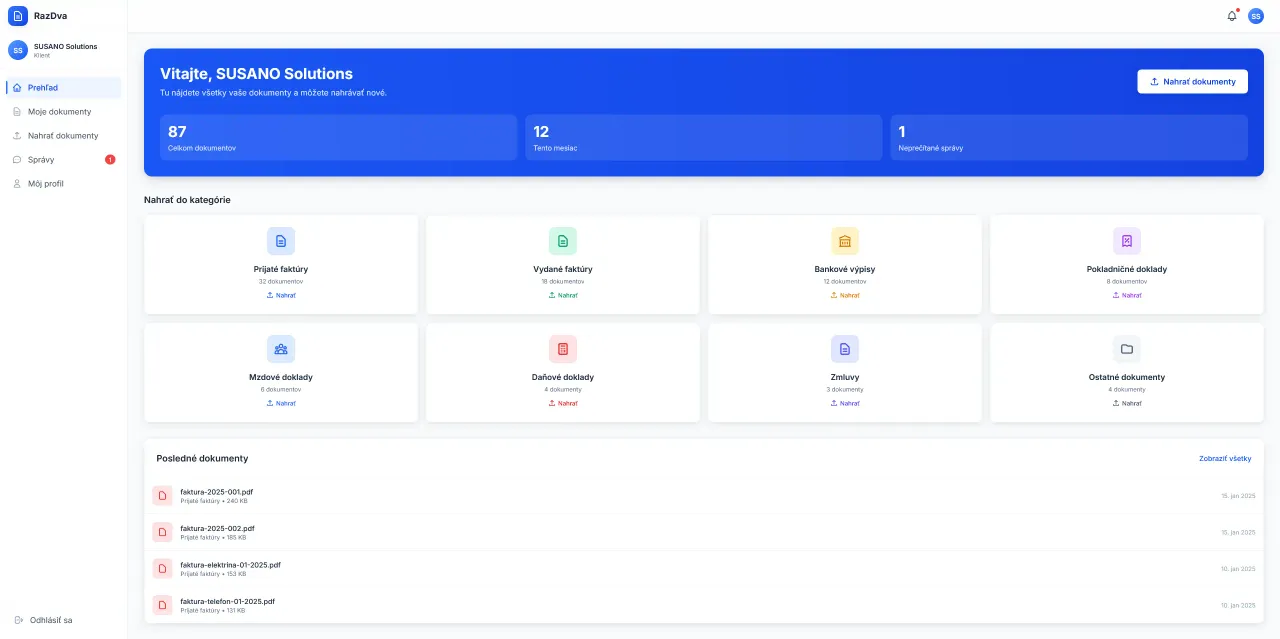Select the Prijaté faktúry category icon

(x=281, y=241)
